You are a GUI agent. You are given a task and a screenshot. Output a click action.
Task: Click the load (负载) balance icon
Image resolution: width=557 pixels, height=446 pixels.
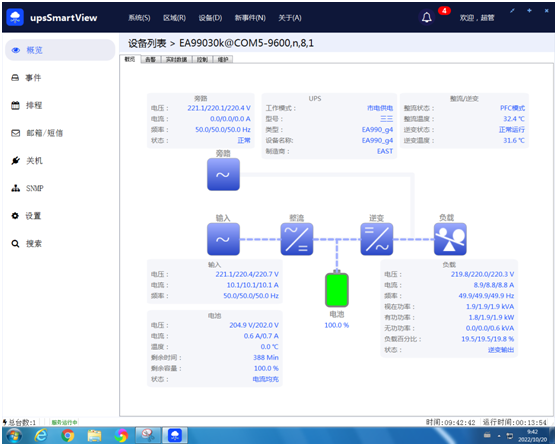pos(450,239)
